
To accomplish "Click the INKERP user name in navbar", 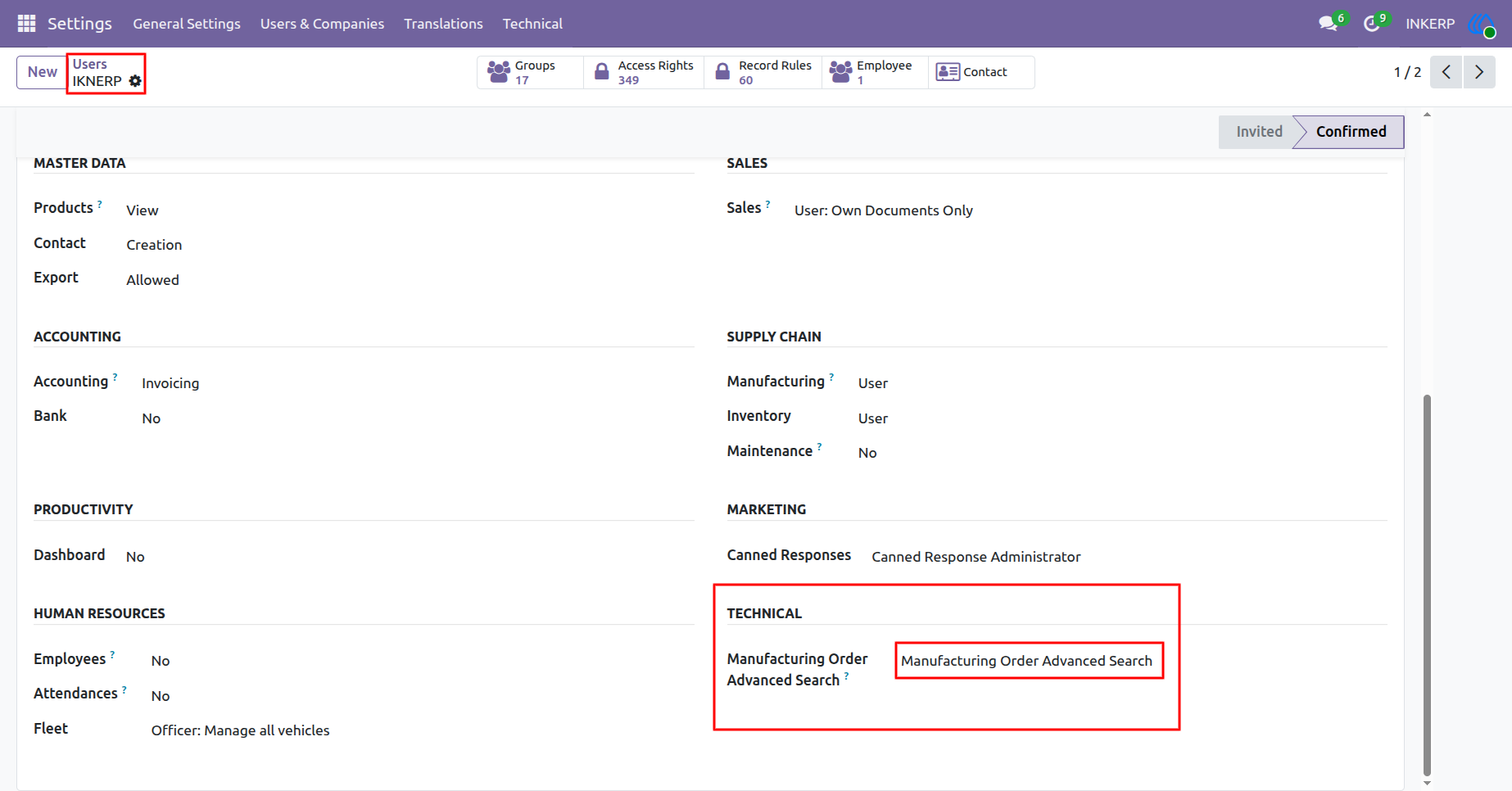I will [1430, 24].
